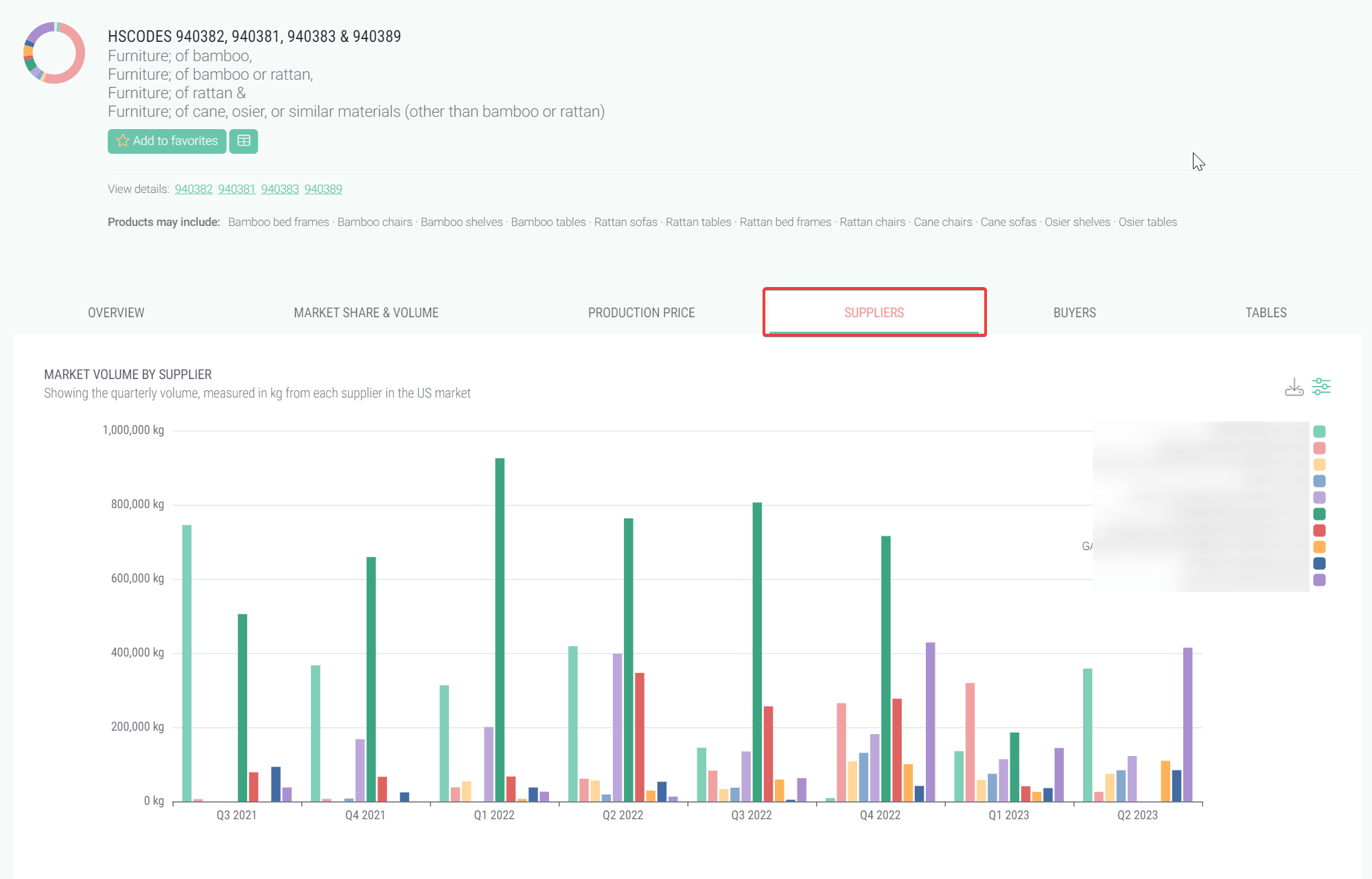Image resolution: width=1372 pixels, height=879 pixels.
Task: Click the light teal bar in Q3 2021
Action: tap(187, 663)
